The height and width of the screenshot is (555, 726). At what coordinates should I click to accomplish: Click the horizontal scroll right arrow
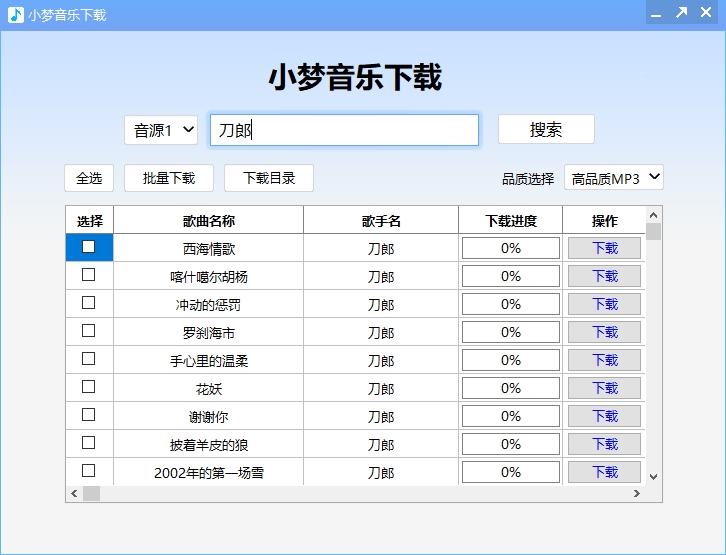coord(636,494)
